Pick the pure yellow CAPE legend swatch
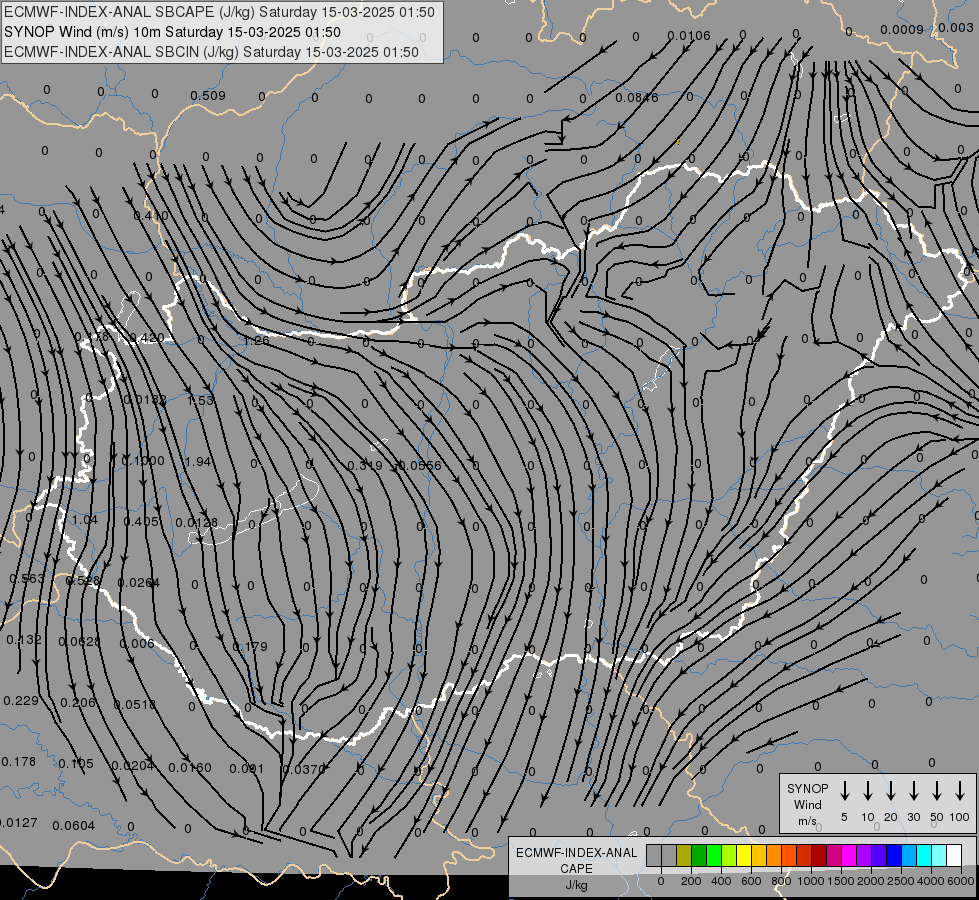The height and width of the screenshot is (900, 979). [744, 856]
